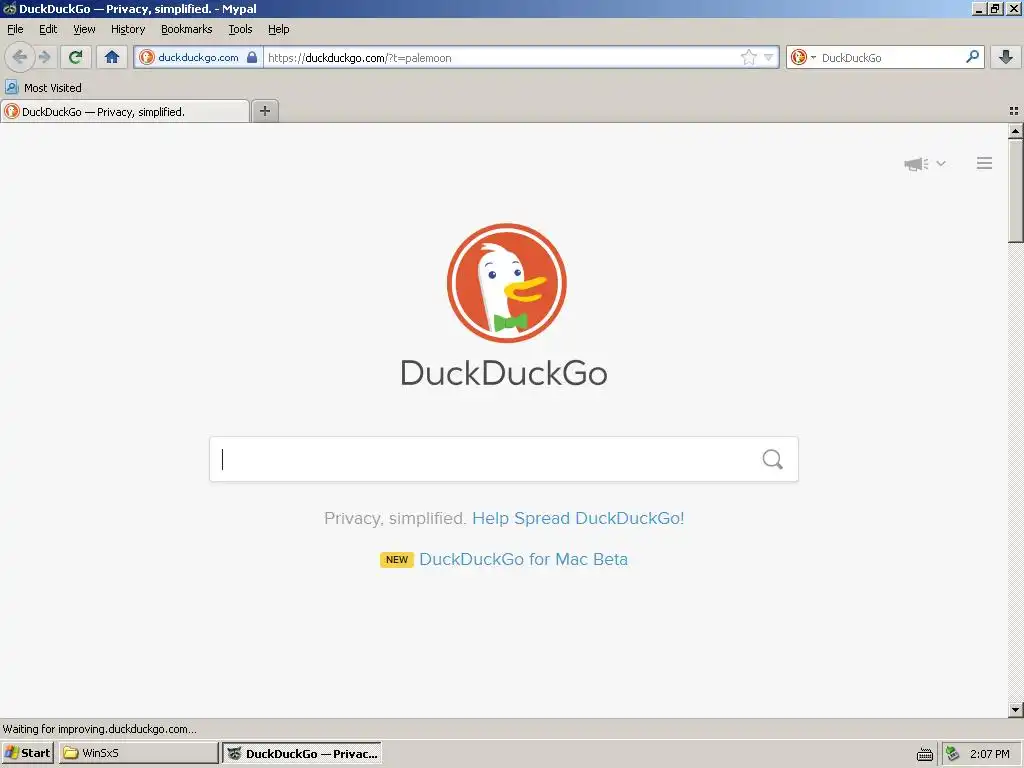The width and height of the screenshot is (1024, 768).
Task: Expand the chevron beside the megaphone
Action: click(941, 163)
